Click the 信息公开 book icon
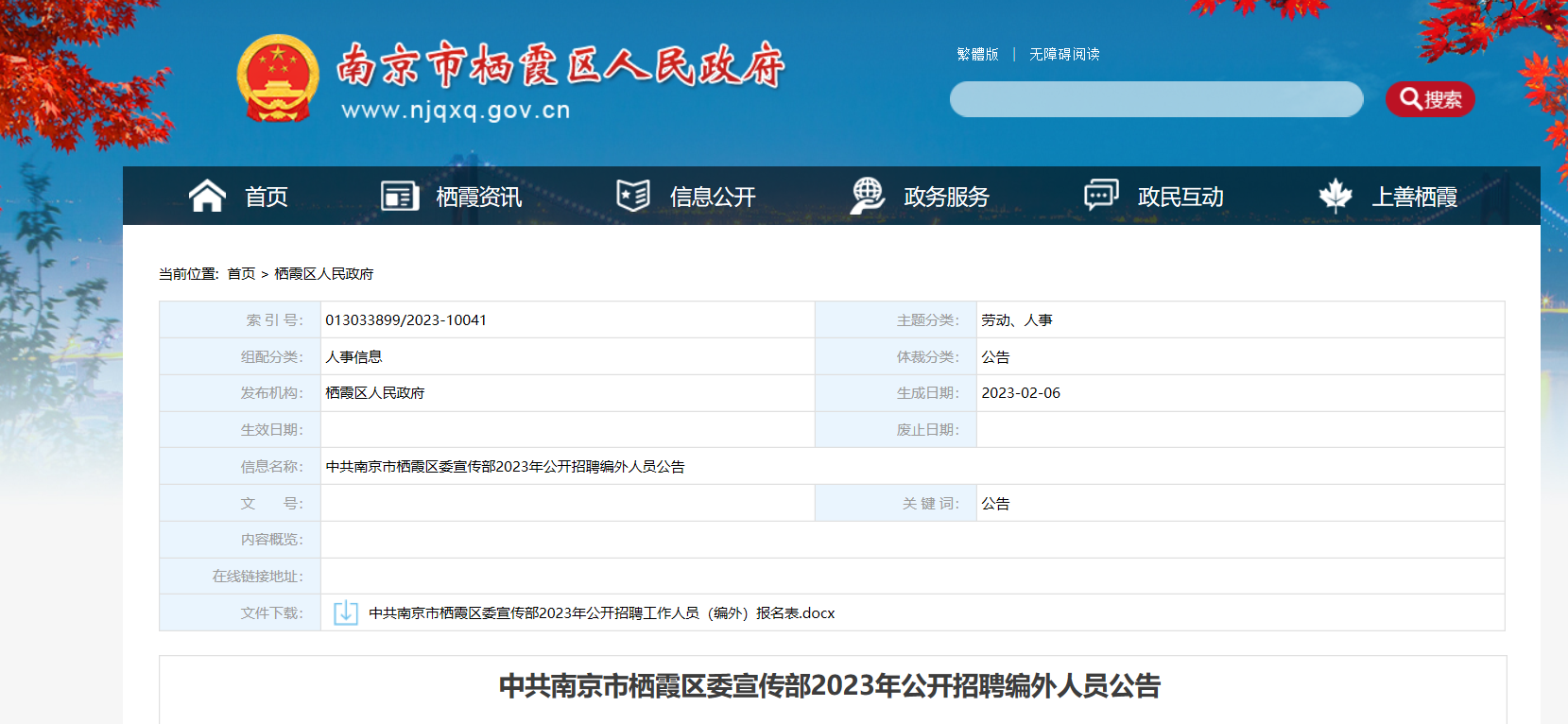Image resolution: width=1568 pixels, height=724 pixels. pos(633,196)
